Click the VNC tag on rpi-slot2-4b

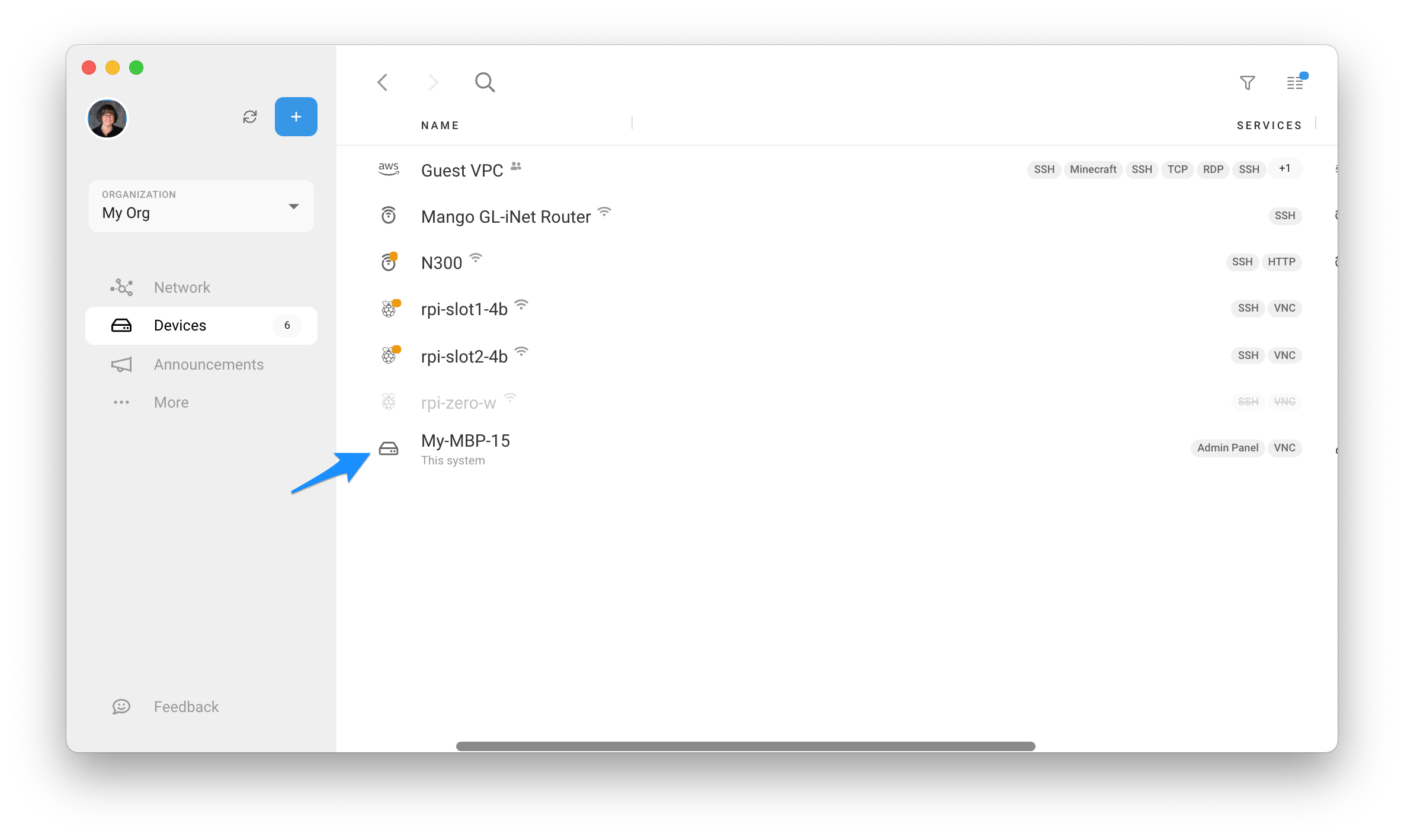tap(1284, 355)
